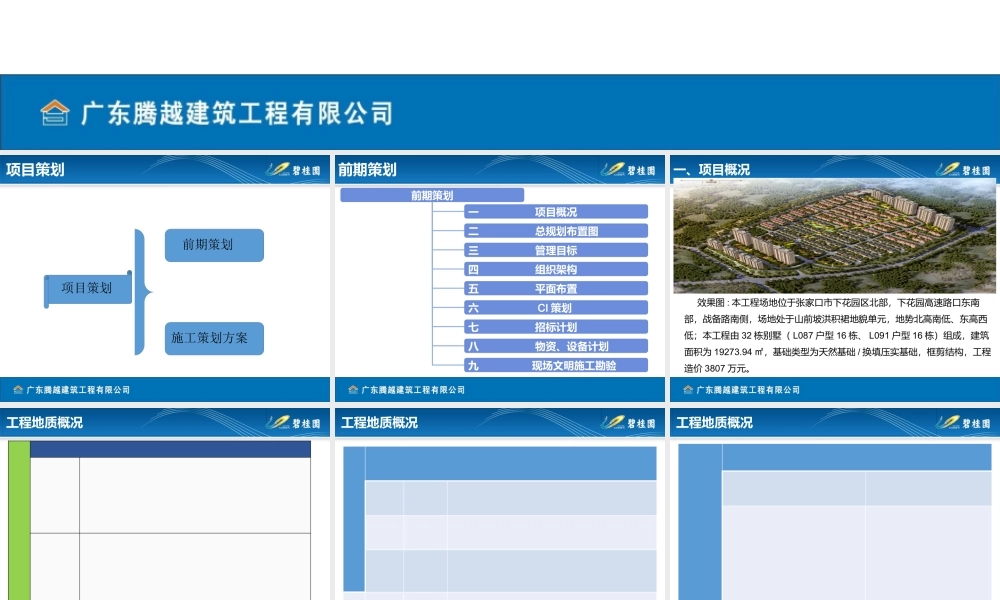Open the aerial rendering image of the housing project
Image resolution: width=1000 pixels, height=600 pixels.
tap(834, 237)
